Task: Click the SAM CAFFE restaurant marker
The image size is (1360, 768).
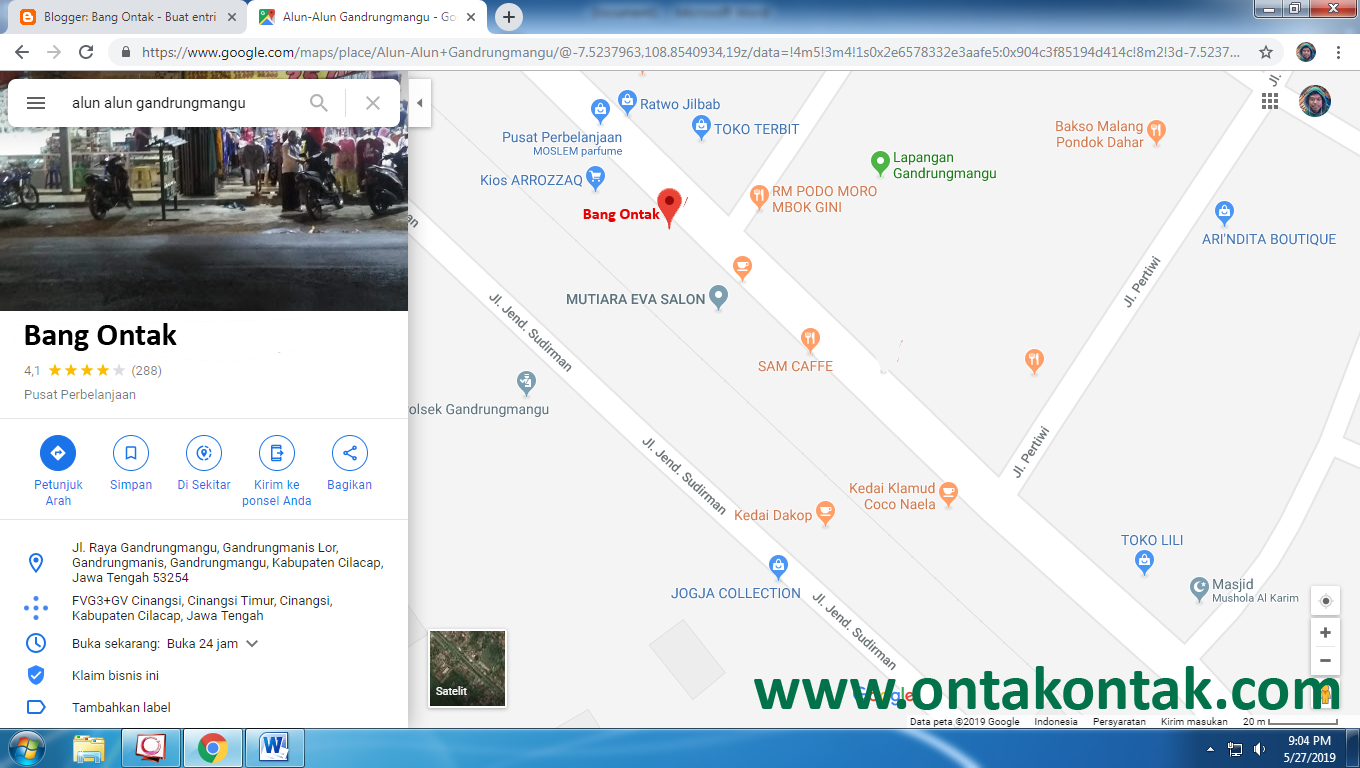Action: (810, 340)
